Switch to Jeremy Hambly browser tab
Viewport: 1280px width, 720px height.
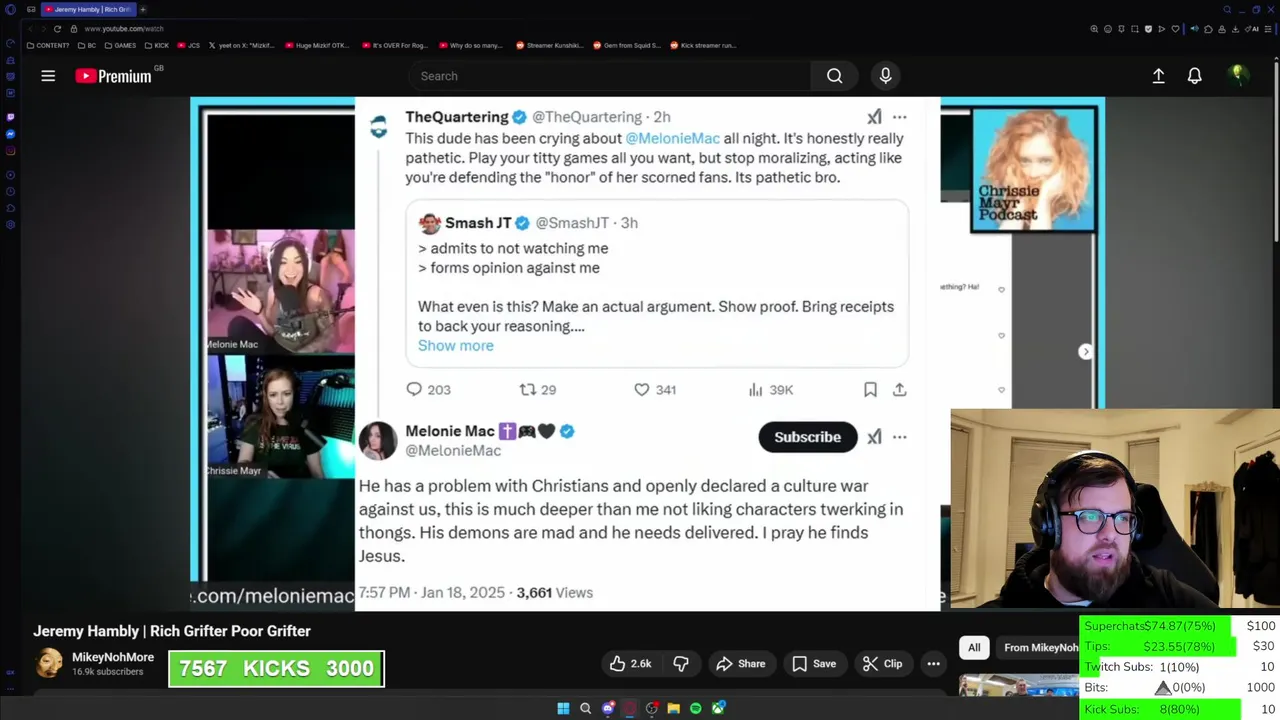pyautogui.click(x=88, y=9)
